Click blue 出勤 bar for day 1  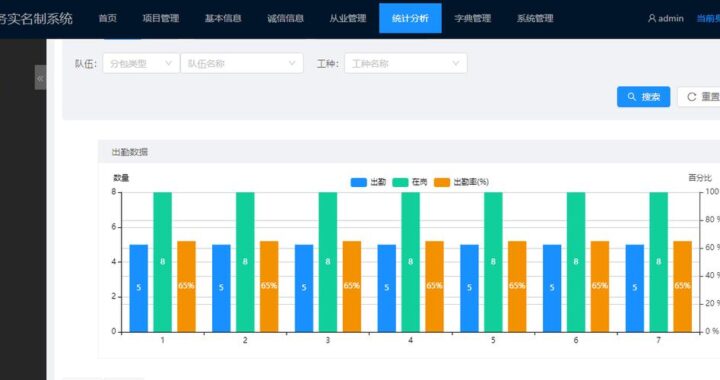point(139,288)
